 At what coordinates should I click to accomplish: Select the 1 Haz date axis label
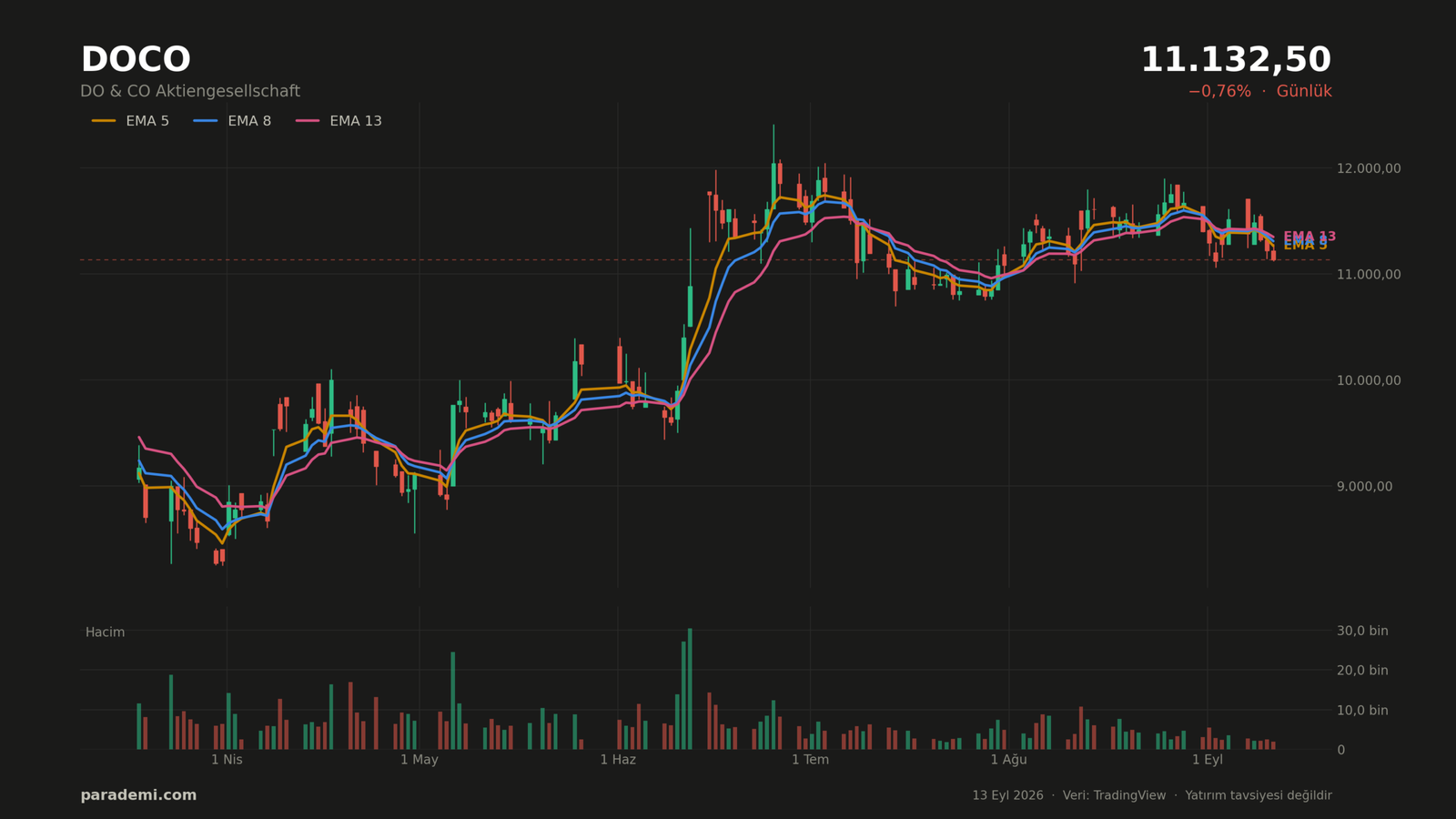click(x=618, y=760)
